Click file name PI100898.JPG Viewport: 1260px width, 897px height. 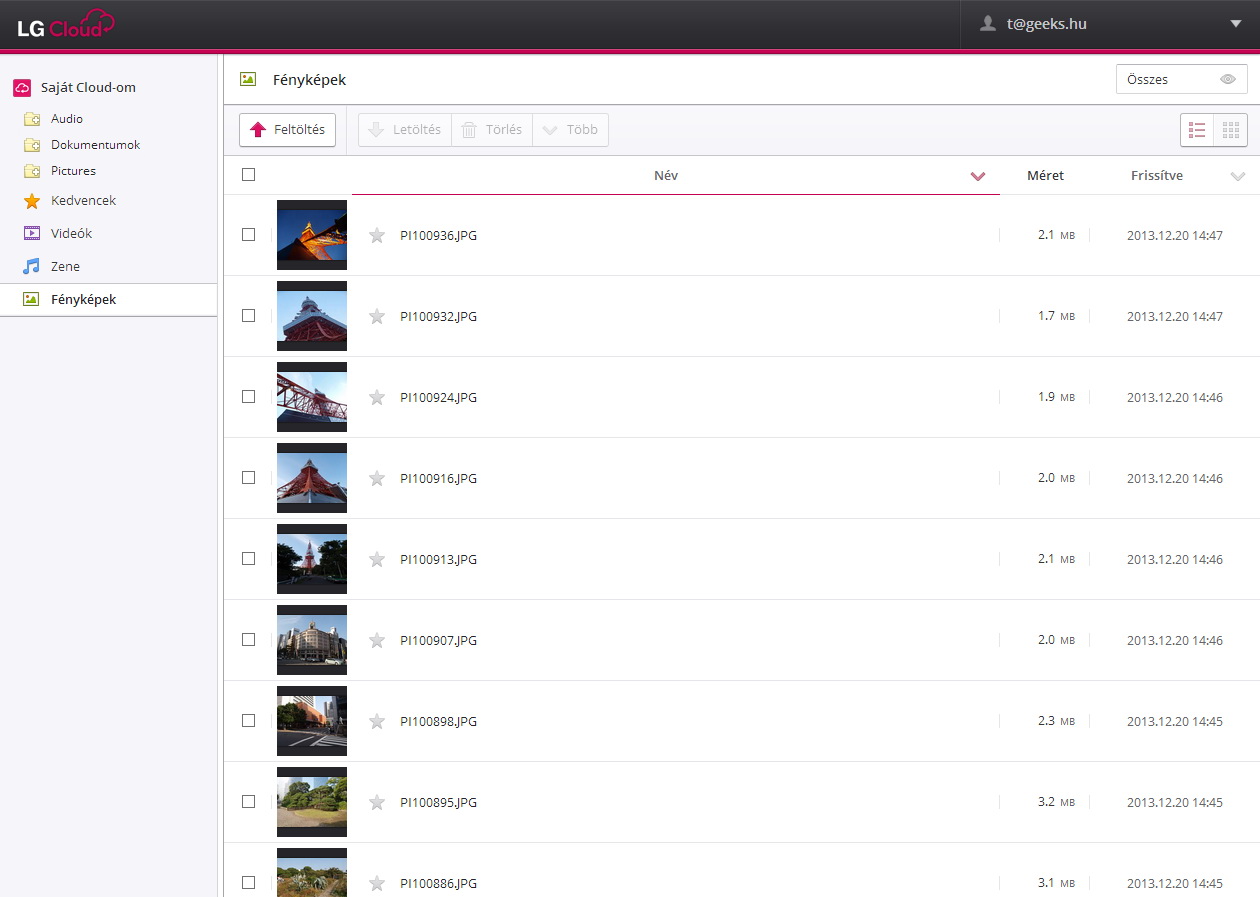(x=438, y=722)
